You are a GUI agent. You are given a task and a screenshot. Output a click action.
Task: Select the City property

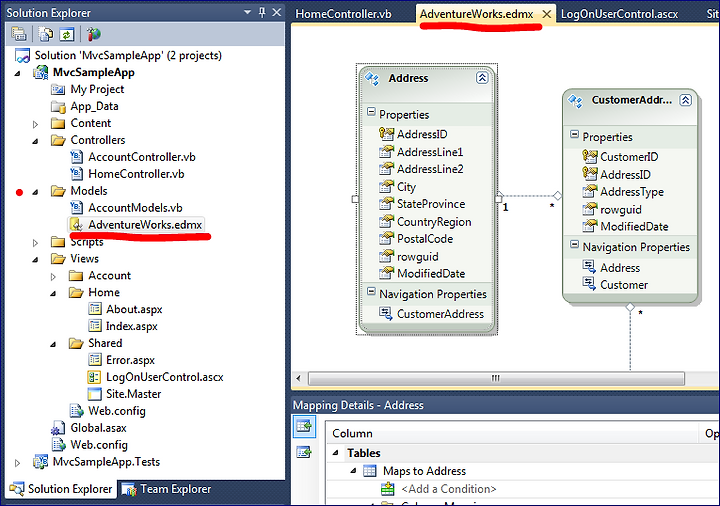coord(406,187)
